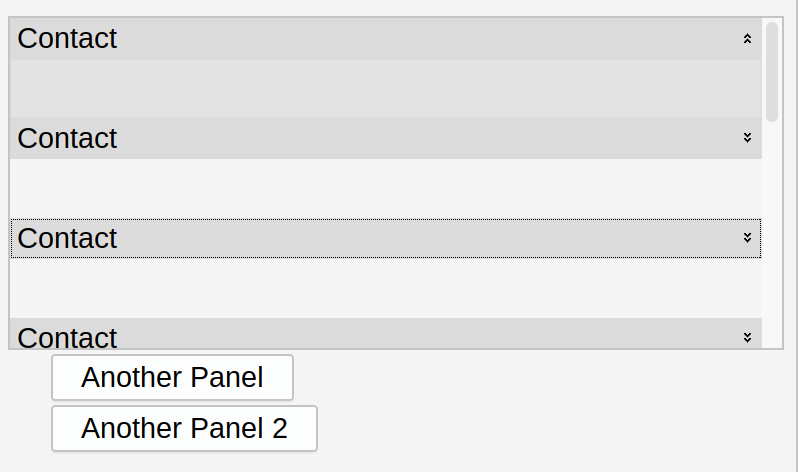Click the expanded content area of the first Contact panel
This screenshot has width=798, height=472.
pyautogui.click(x=385, y=88)
